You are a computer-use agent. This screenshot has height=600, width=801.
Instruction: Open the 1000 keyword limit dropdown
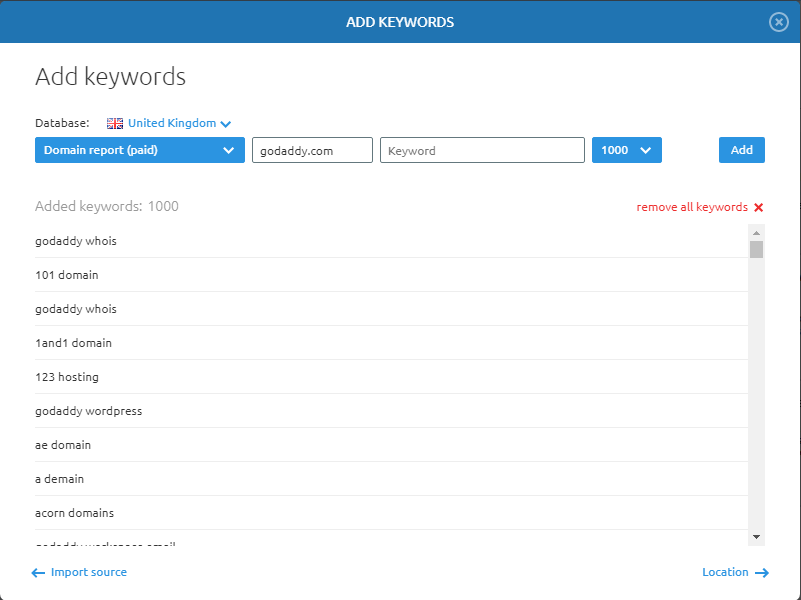coord(626,150)
